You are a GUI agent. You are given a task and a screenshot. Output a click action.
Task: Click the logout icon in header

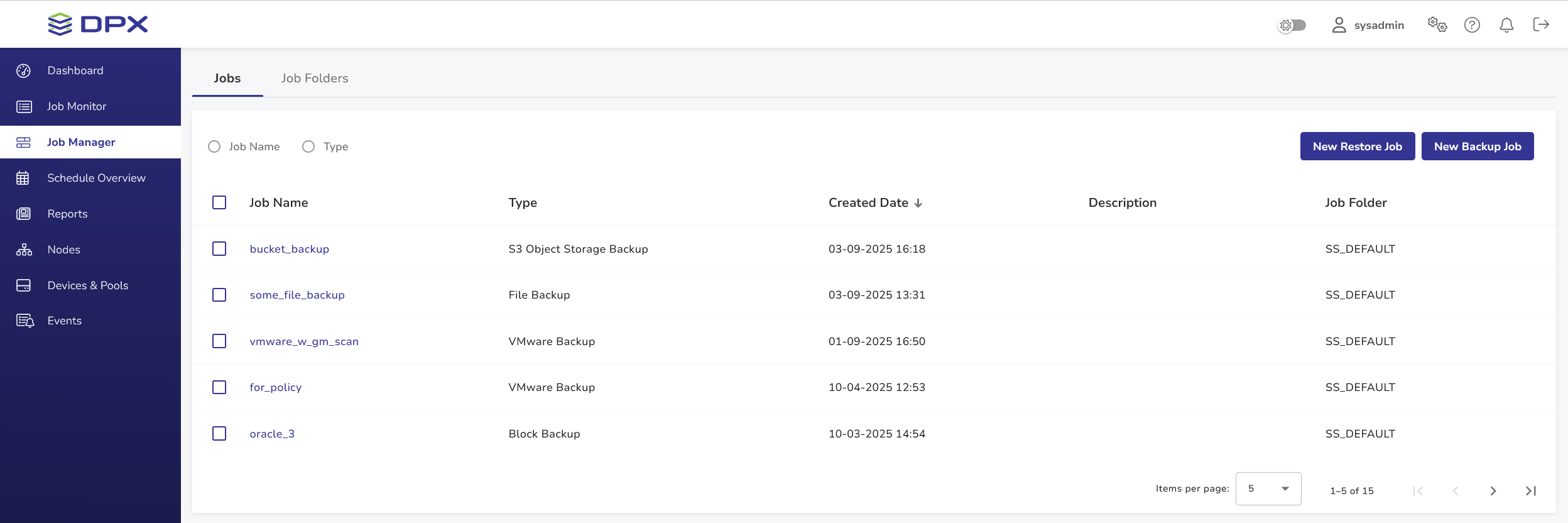1541,25
